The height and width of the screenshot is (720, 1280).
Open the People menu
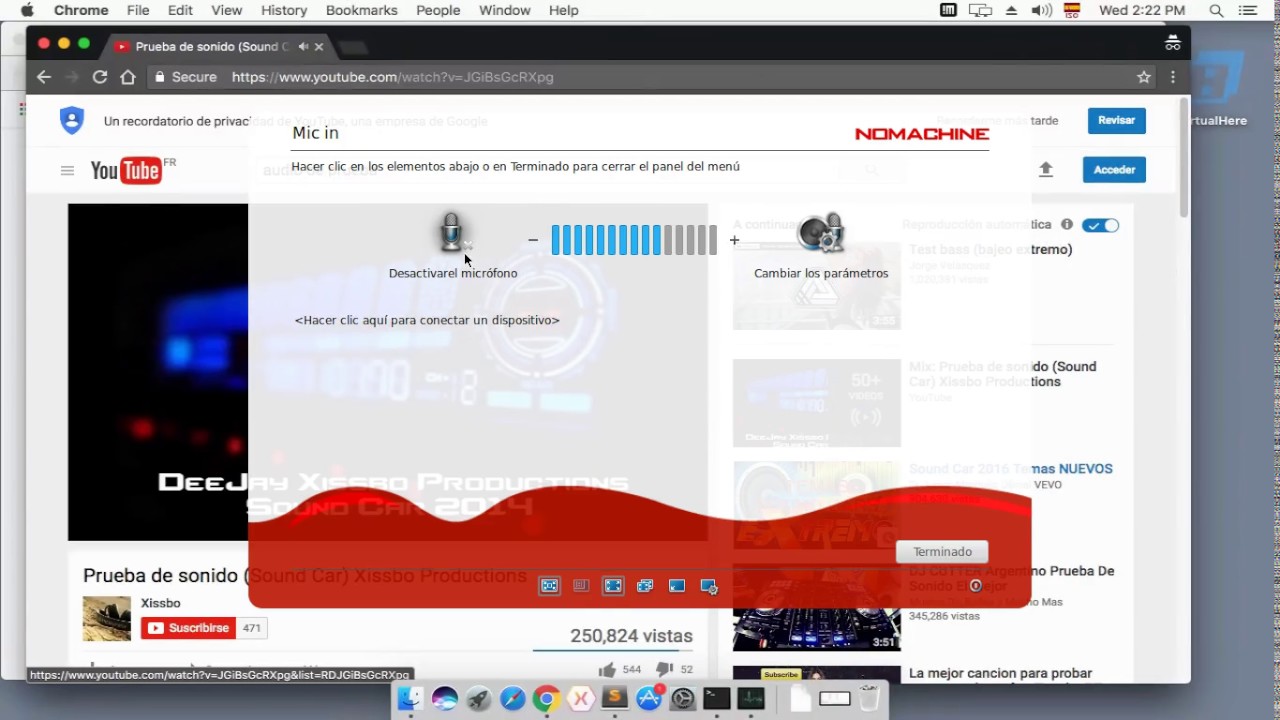[x=438, y=10]
